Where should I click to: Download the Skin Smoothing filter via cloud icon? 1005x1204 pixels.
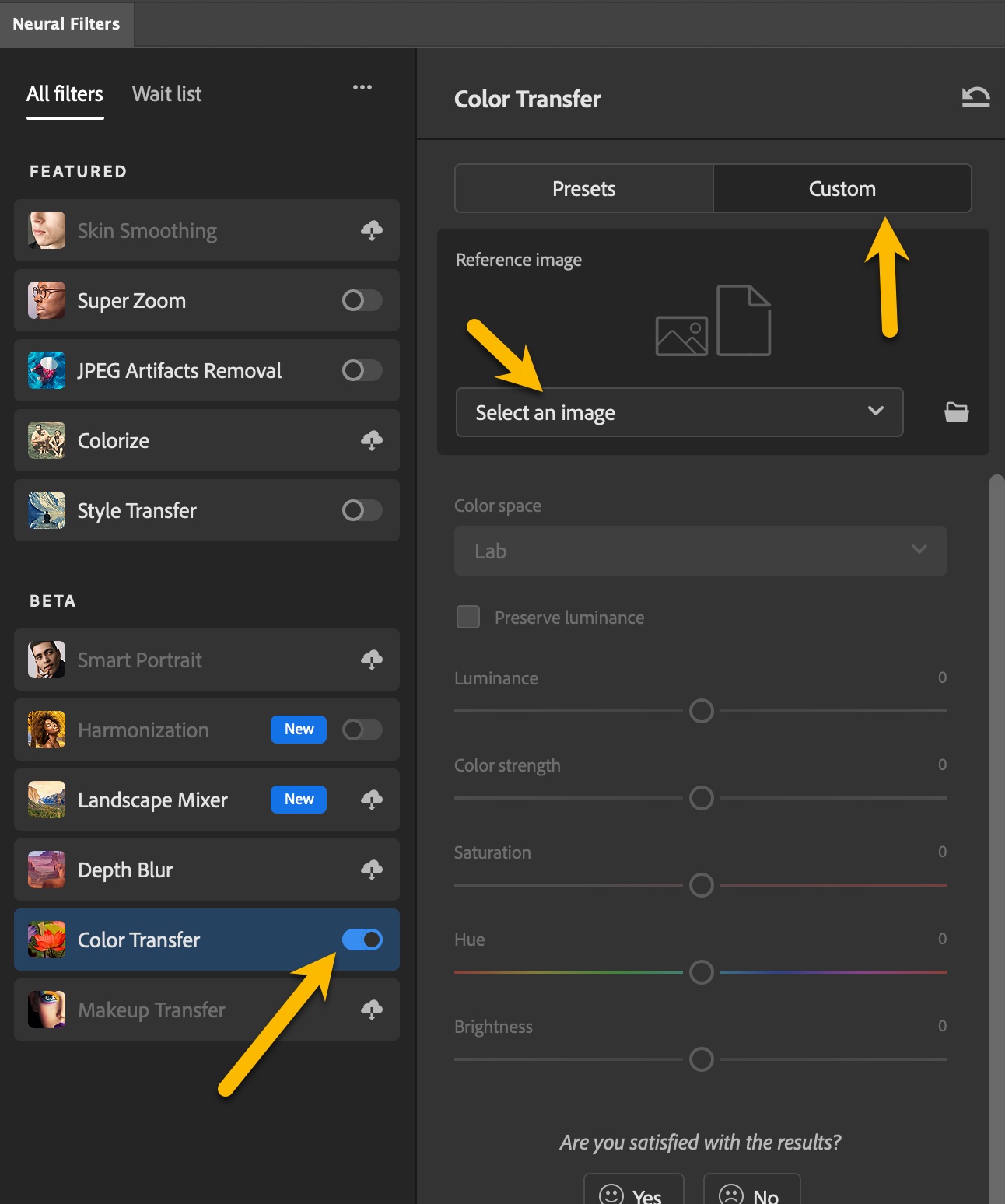[372, 230]
